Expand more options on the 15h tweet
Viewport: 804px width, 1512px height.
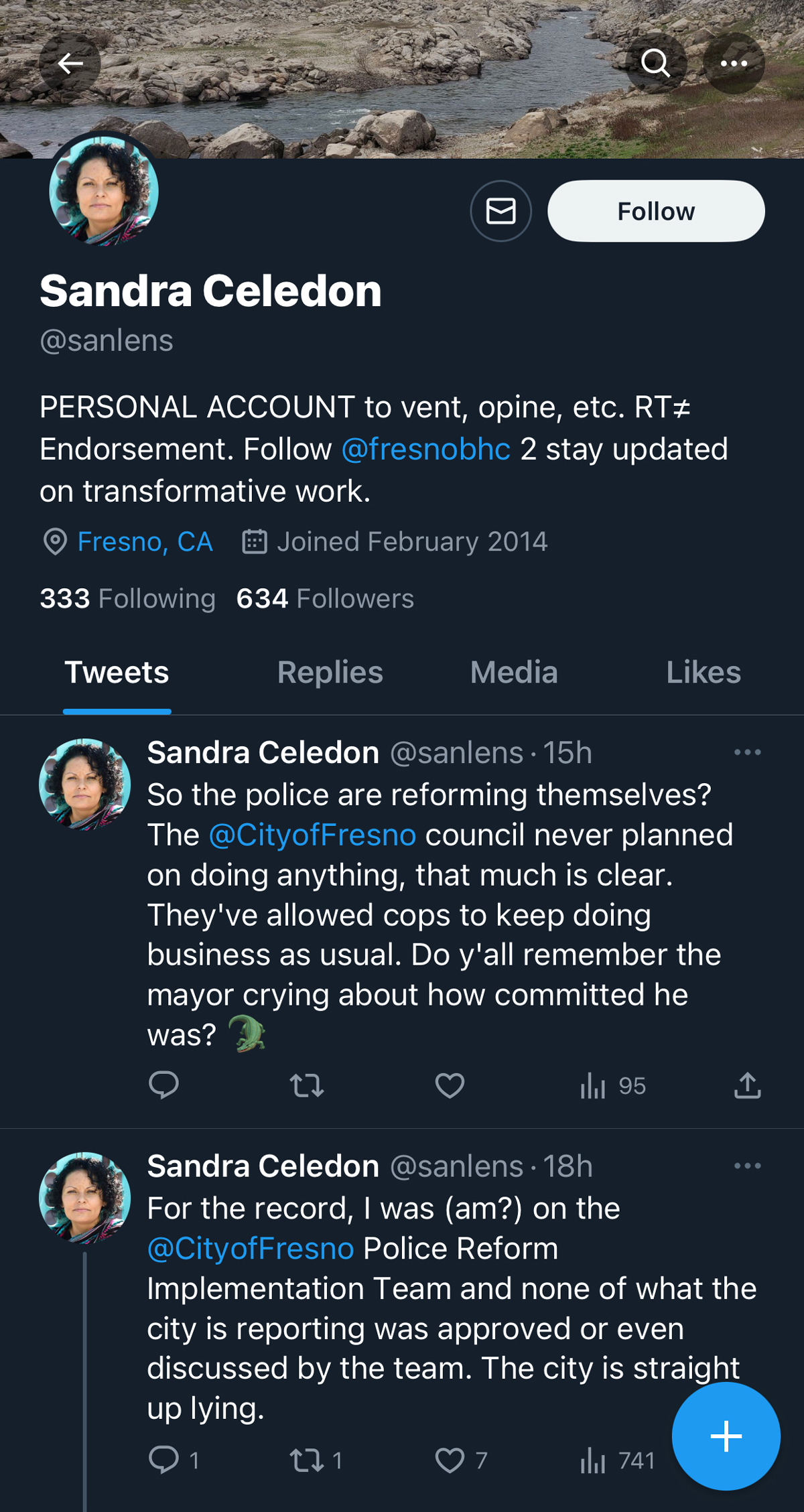pyautogui.click(x=747, y=752)
